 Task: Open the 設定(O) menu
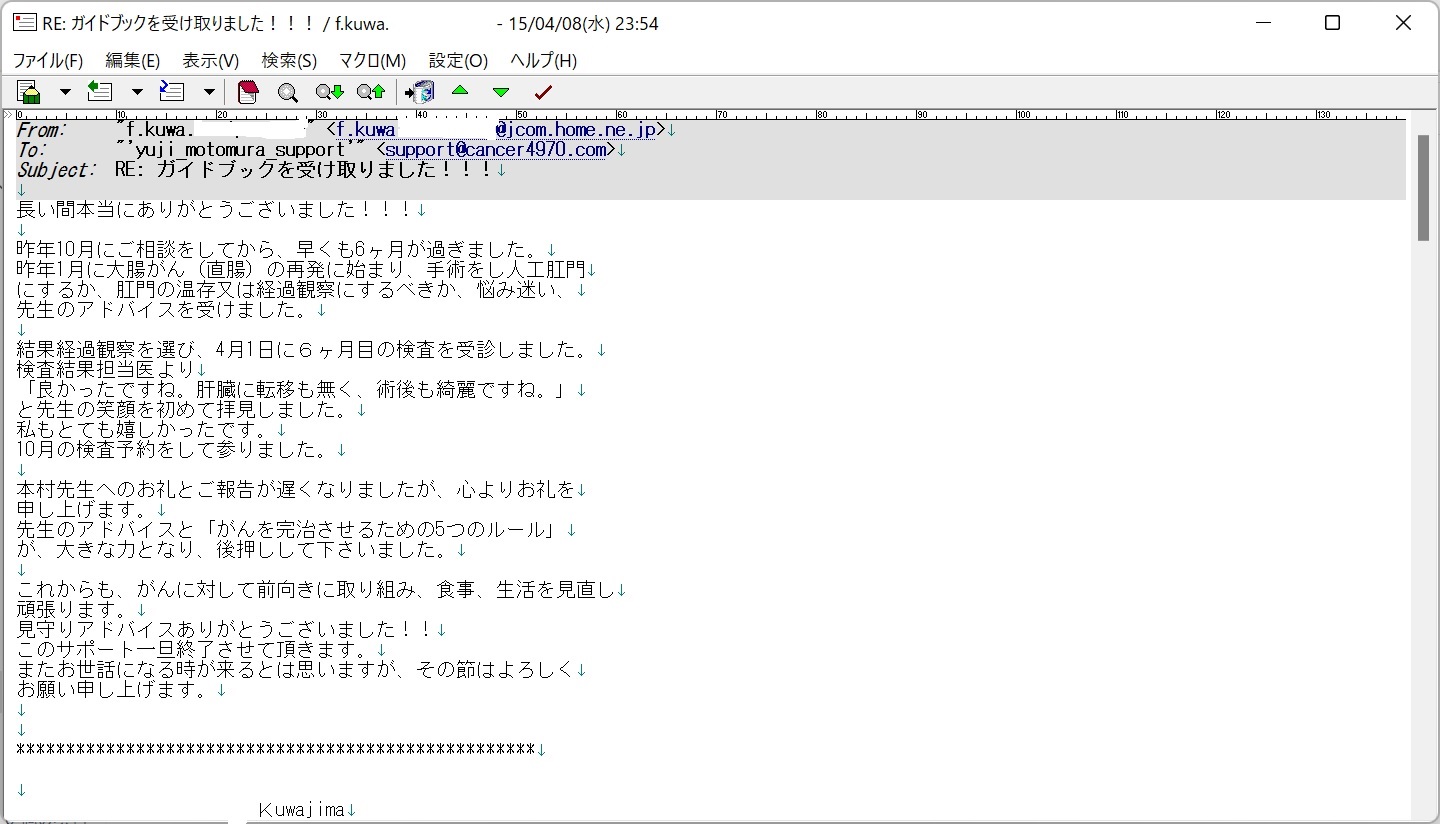(458, 61)
